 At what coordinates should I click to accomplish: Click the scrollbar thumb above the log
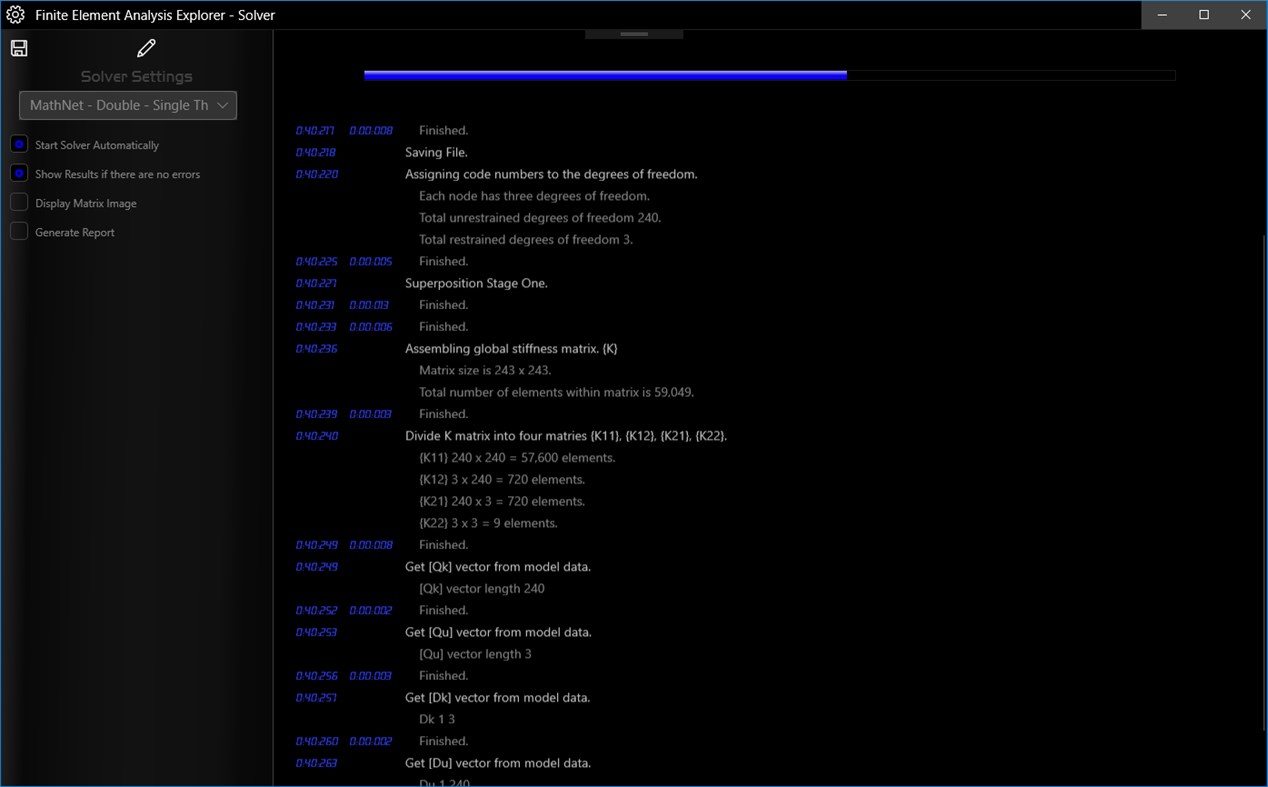pos(634,32)
